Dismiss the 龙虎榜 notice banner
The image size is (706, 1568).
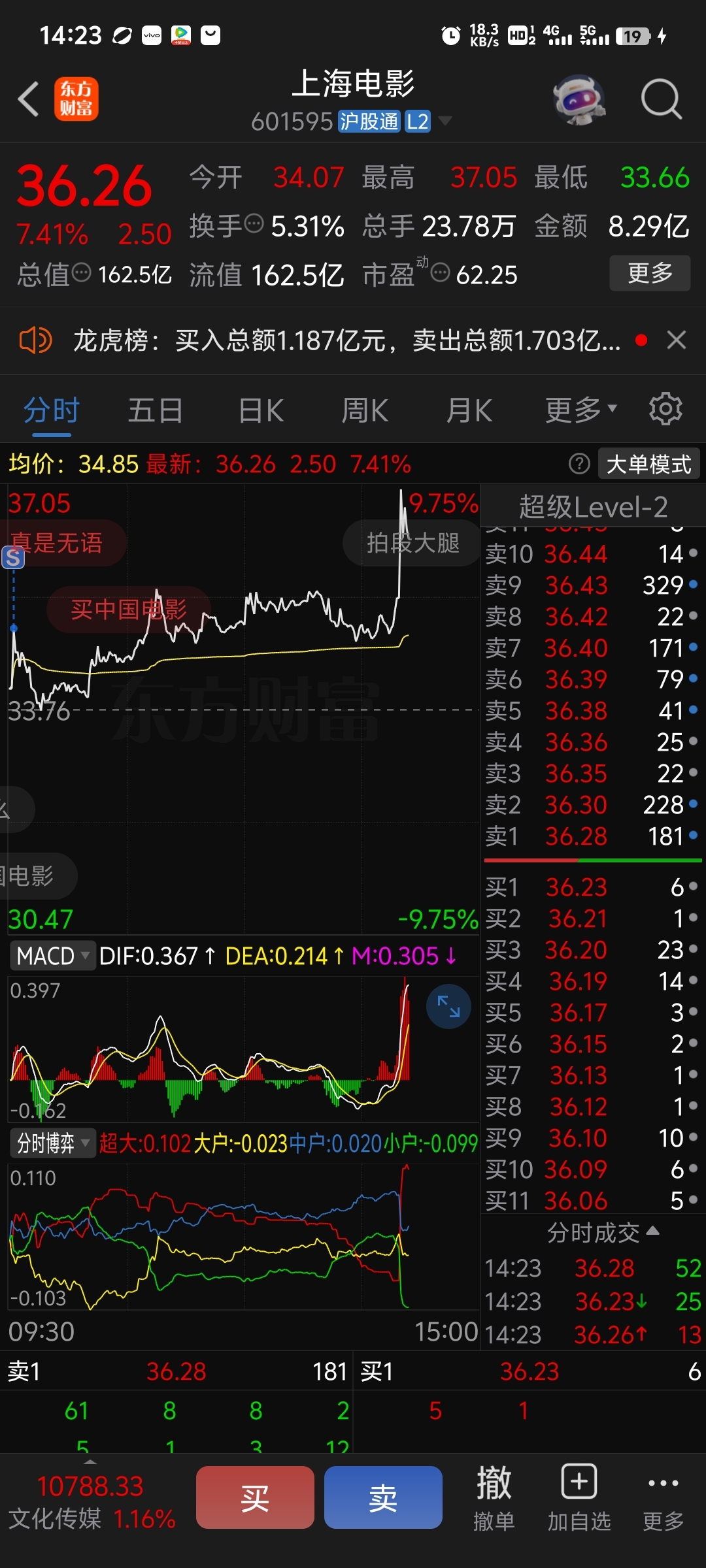pyautogui.click(x=677, y=340)
